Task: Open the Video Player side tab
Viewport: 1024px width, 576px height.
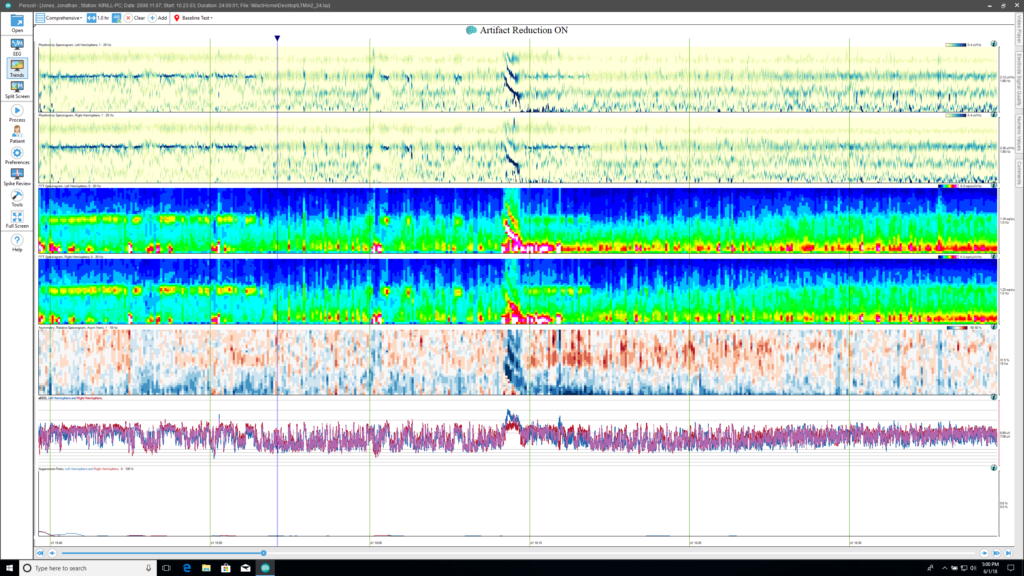Action: (1018, 30)
